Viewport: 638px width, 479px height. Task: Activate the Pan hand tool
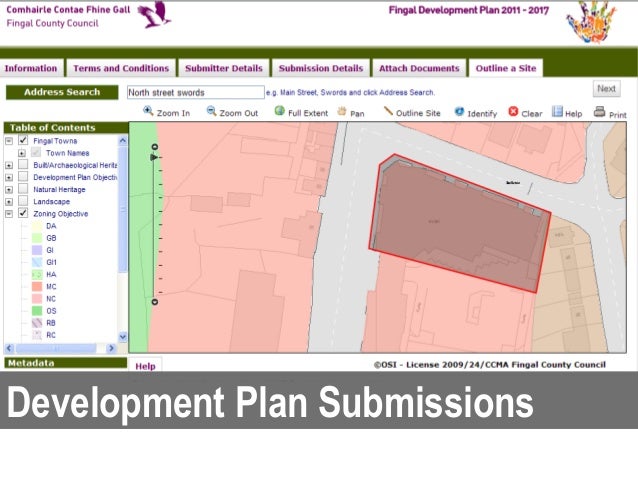coord(342,112)
